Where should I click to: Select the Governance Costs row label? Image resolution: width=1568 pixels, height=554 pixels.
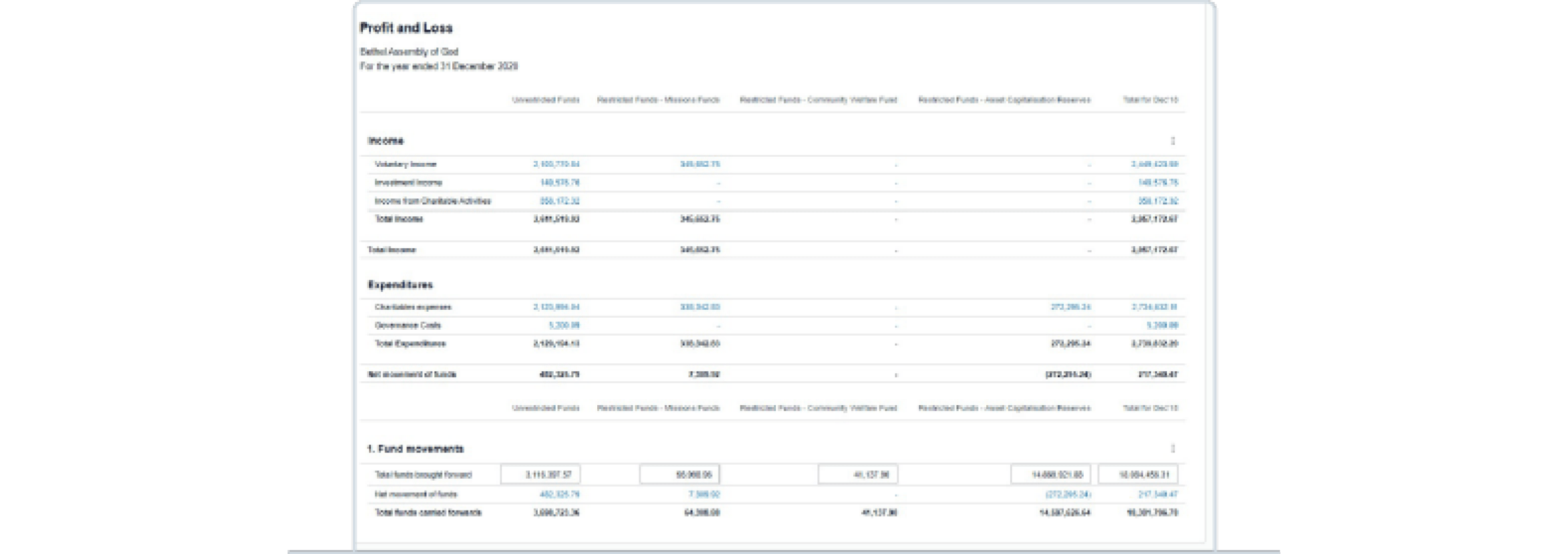(408, 325)
